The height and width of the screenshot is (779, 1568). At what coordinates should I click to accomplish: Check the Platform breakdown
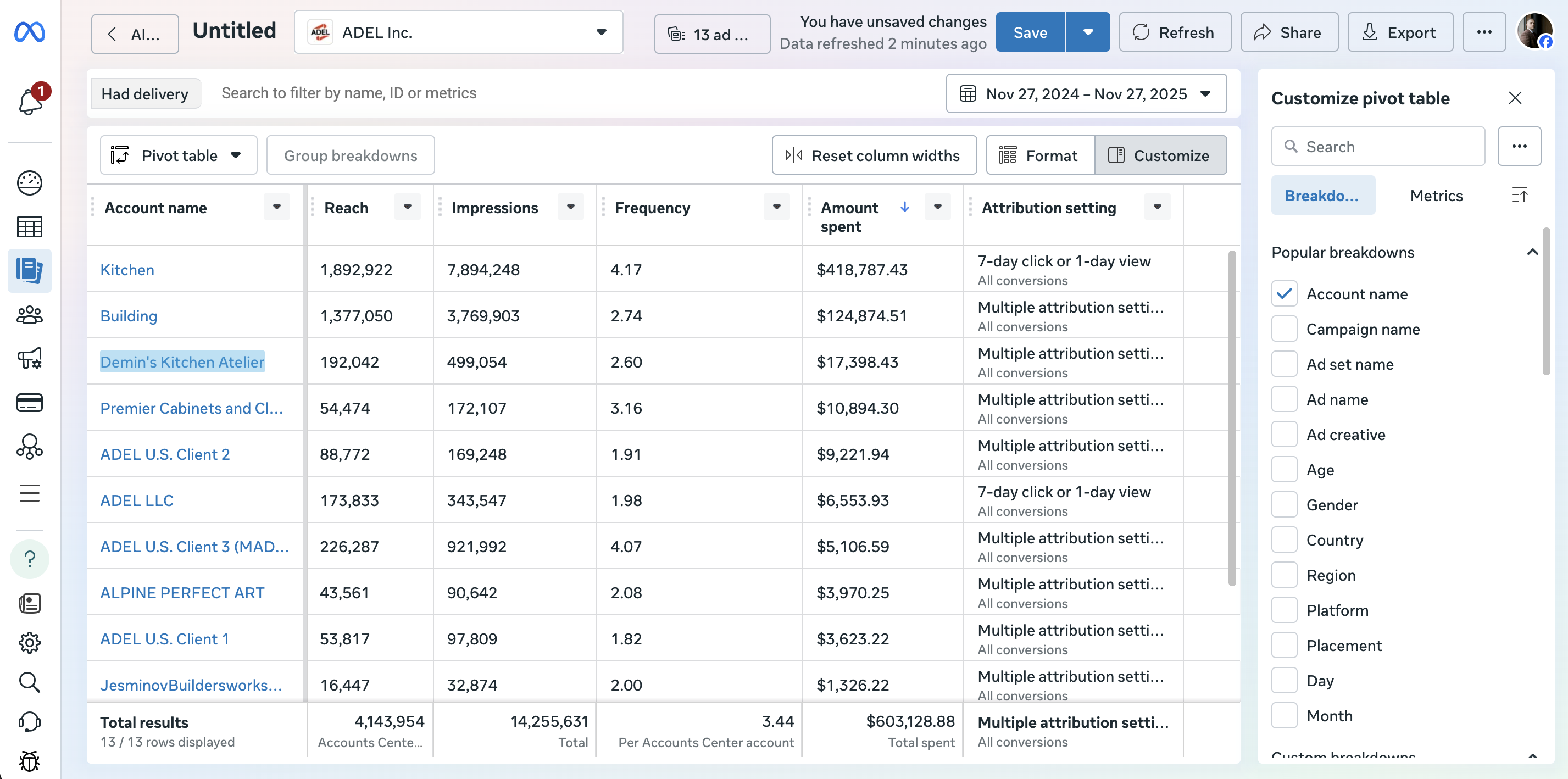pyautogui.click(x=1285, y=610)
